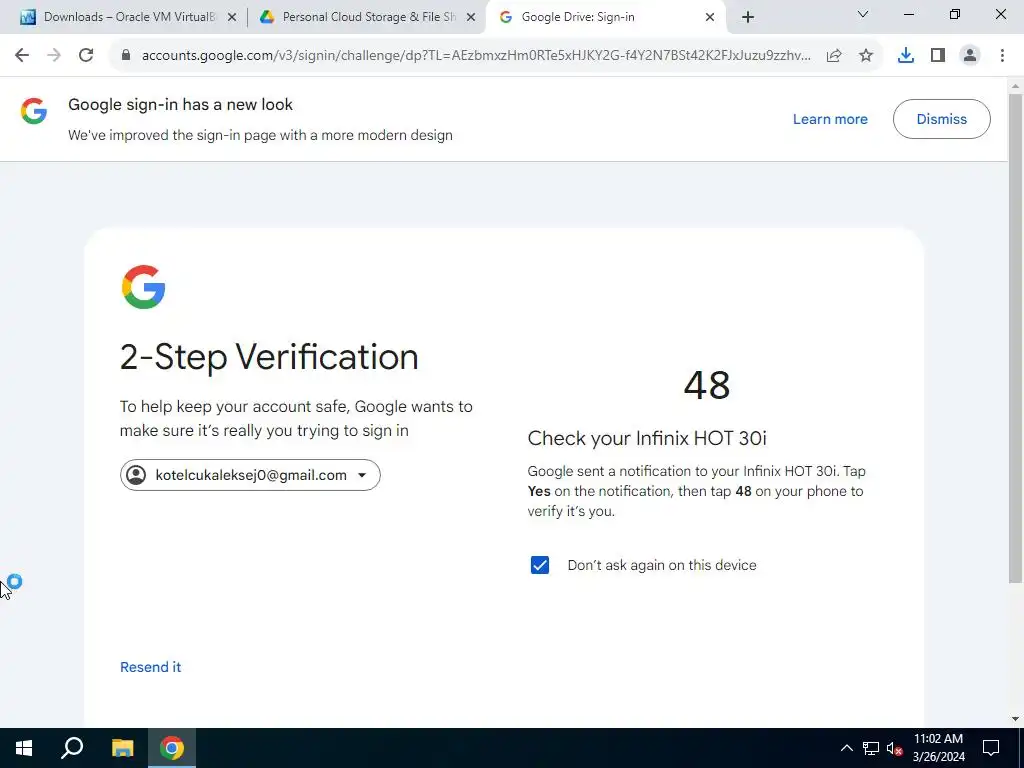
Task: Uncheck Don't ask again on this device
Action: pos(540,565)
